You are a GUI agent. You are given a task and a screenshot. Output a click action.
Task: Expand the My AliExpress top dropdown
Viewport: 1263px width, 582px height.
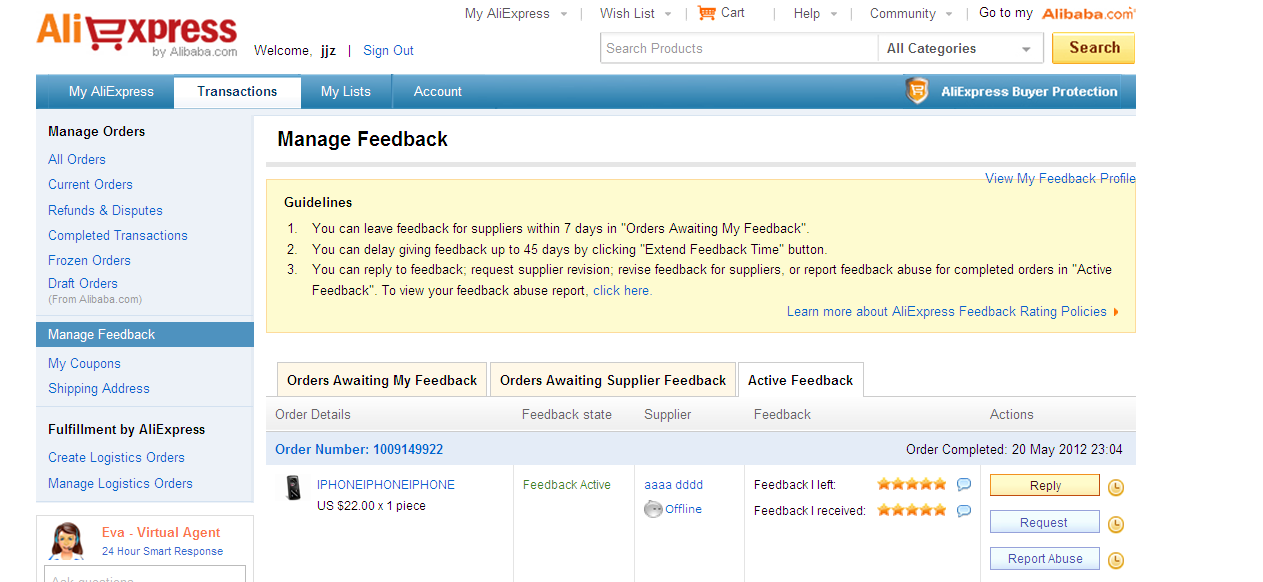563,14
